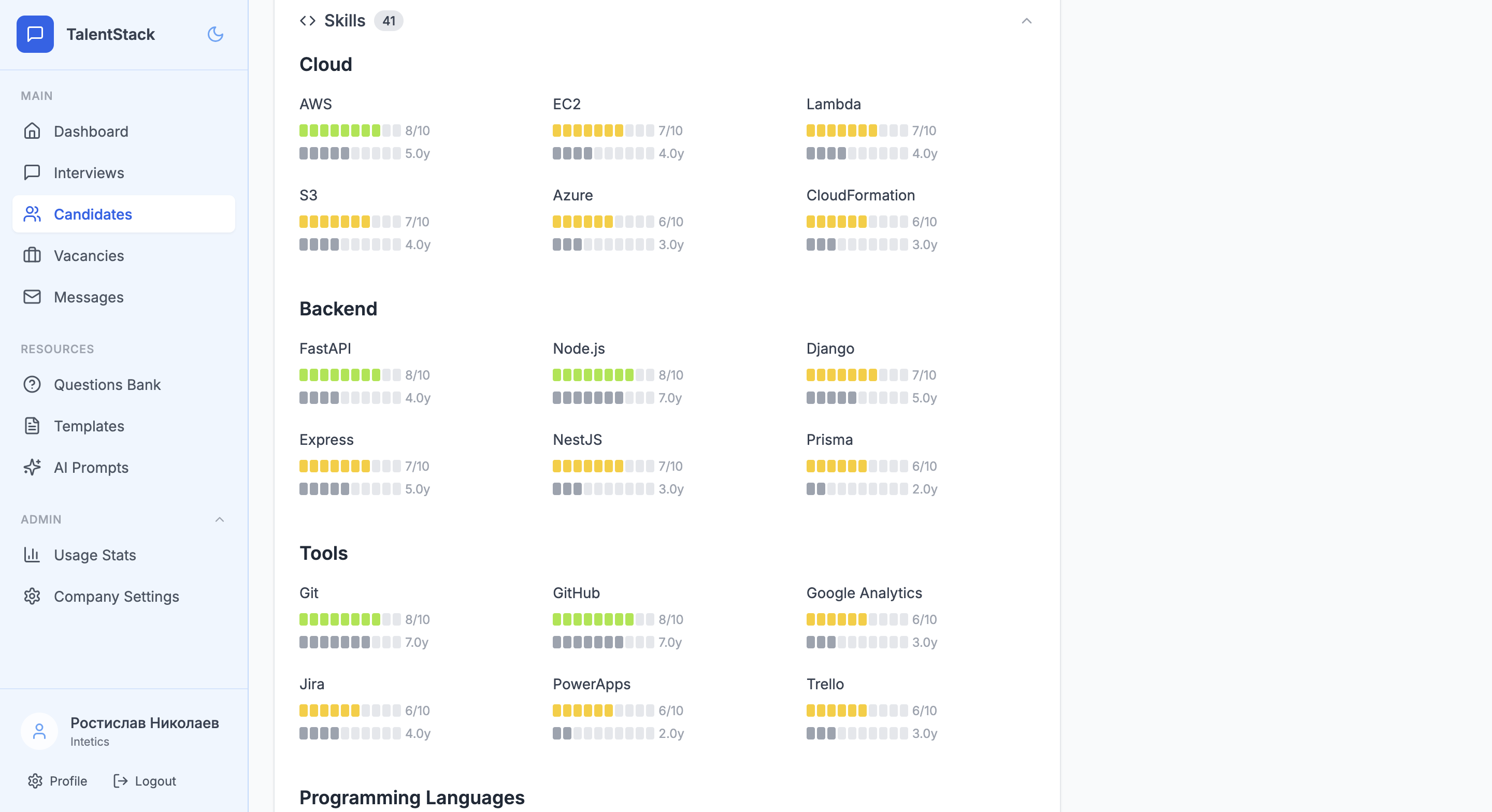This screenshot has height=812, width=1492.
Task: Click the Skills count badge 41
Action: (x=389, y=21)
